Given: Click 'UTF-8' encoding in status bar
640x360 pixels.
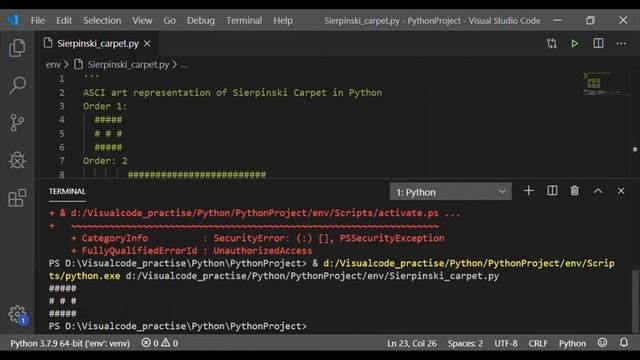Looking at the screenshot, I should [506, 343].
